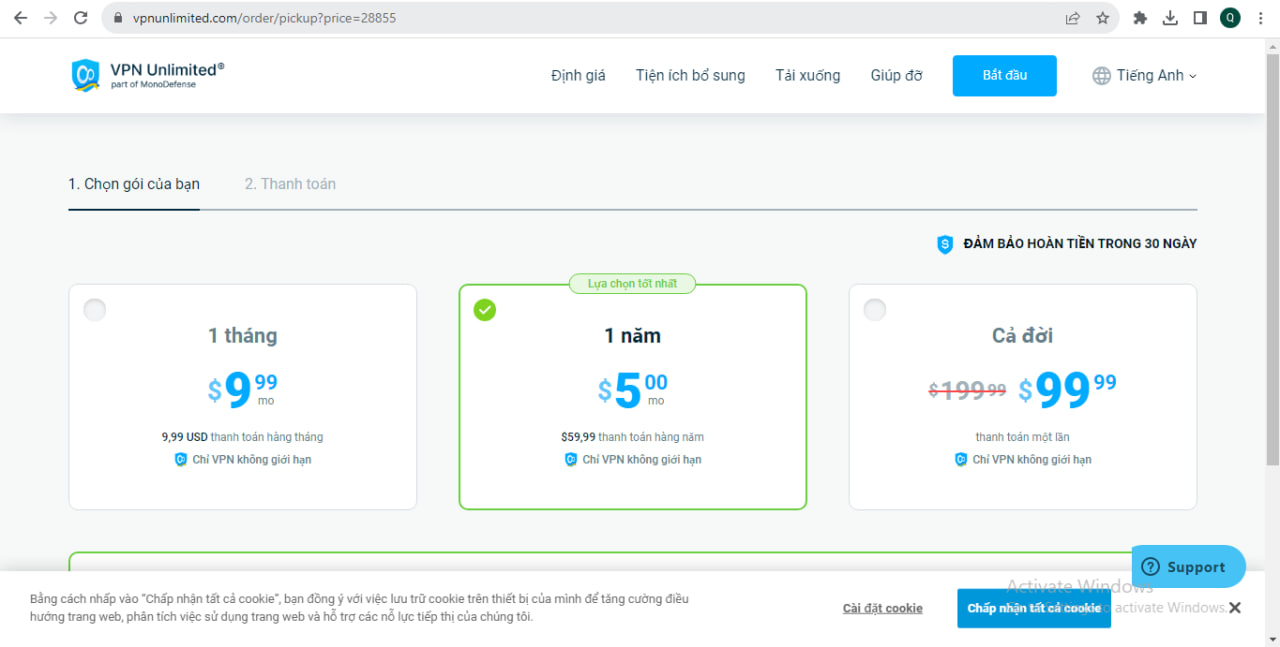The width and height of the screenshot is (1280, 647).
Task: Open the Tiện ích bổ sung menu
Action: 690,76
